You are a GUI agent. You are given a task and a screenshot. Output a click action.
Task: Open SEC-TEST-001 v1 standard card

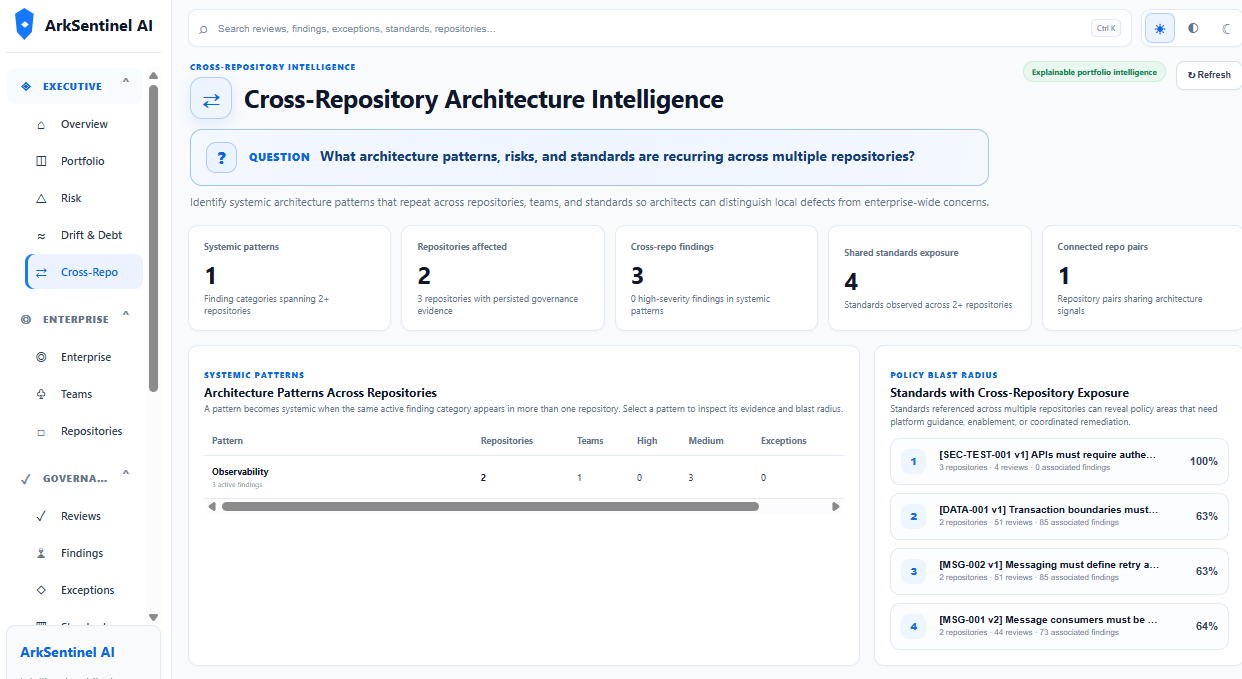click(1059, 461)
